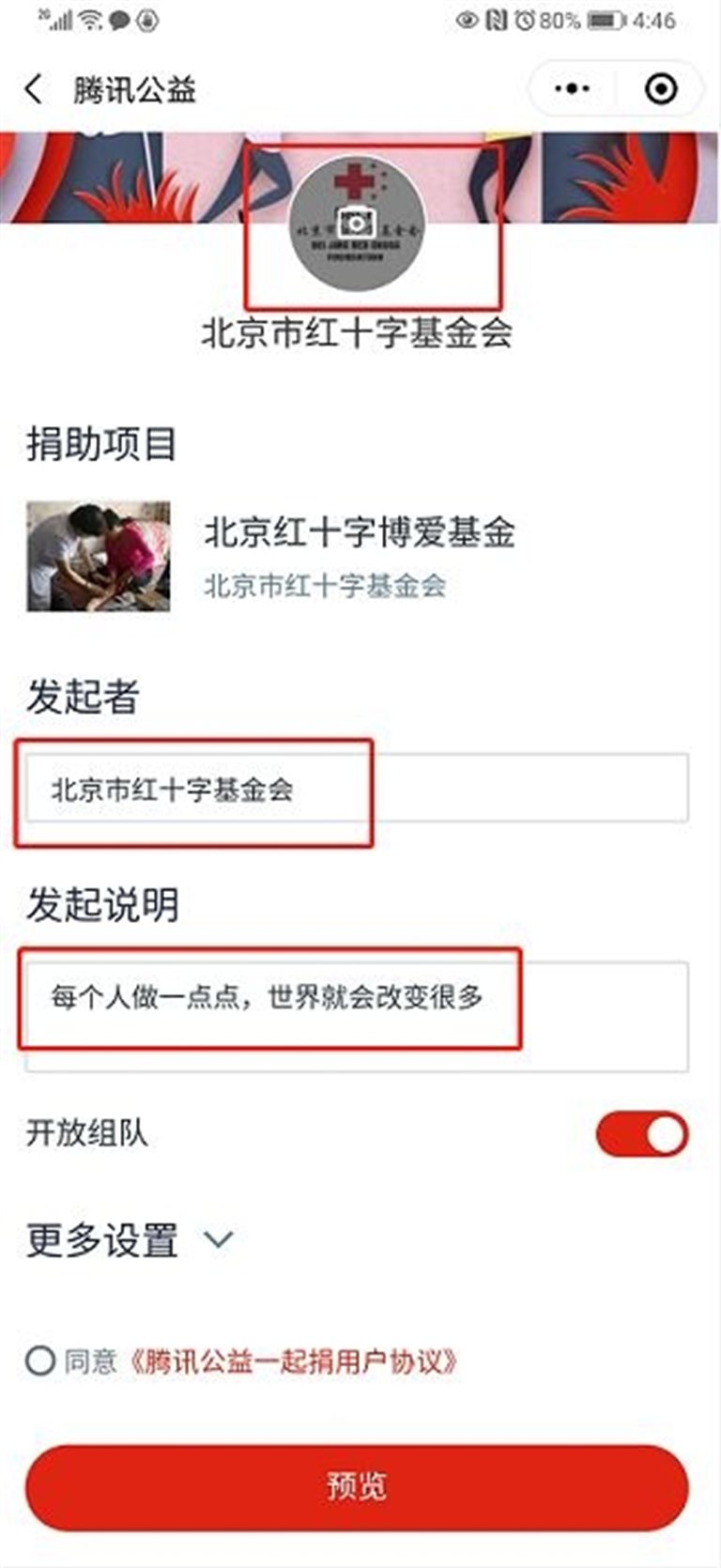
Task: Open 北京市红十字基金会 link under project
Action: (325, 586)
